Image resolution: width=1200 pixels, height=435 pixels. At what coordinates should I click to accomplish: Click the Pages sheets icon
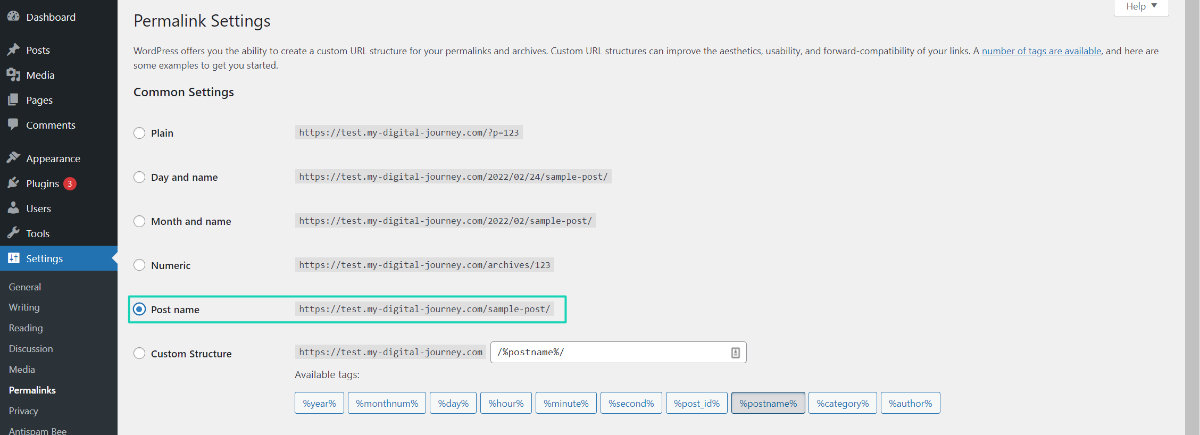coord(13,100)
